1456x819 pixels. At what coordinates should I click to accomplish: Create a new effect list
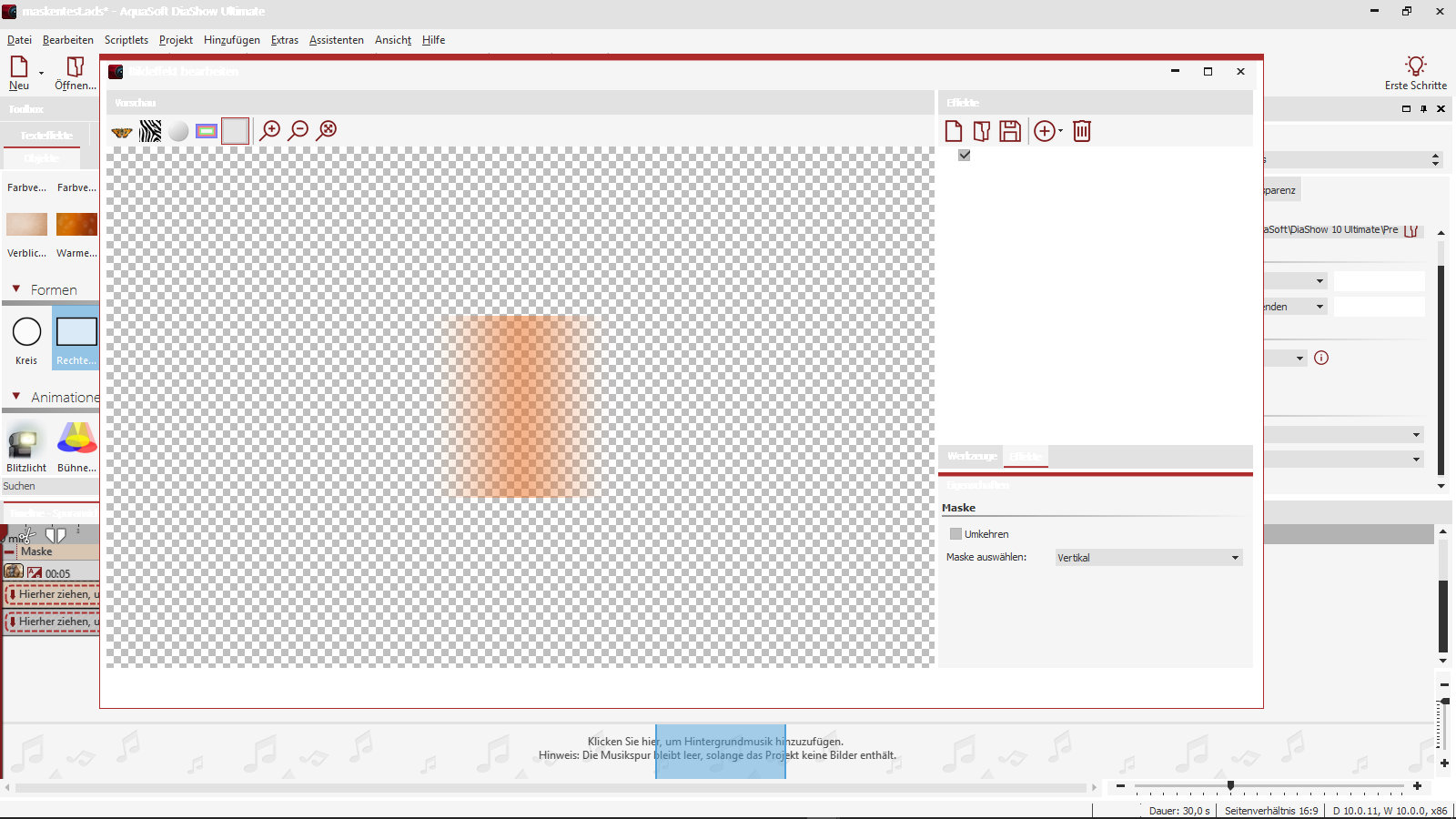tap(954, 131)
